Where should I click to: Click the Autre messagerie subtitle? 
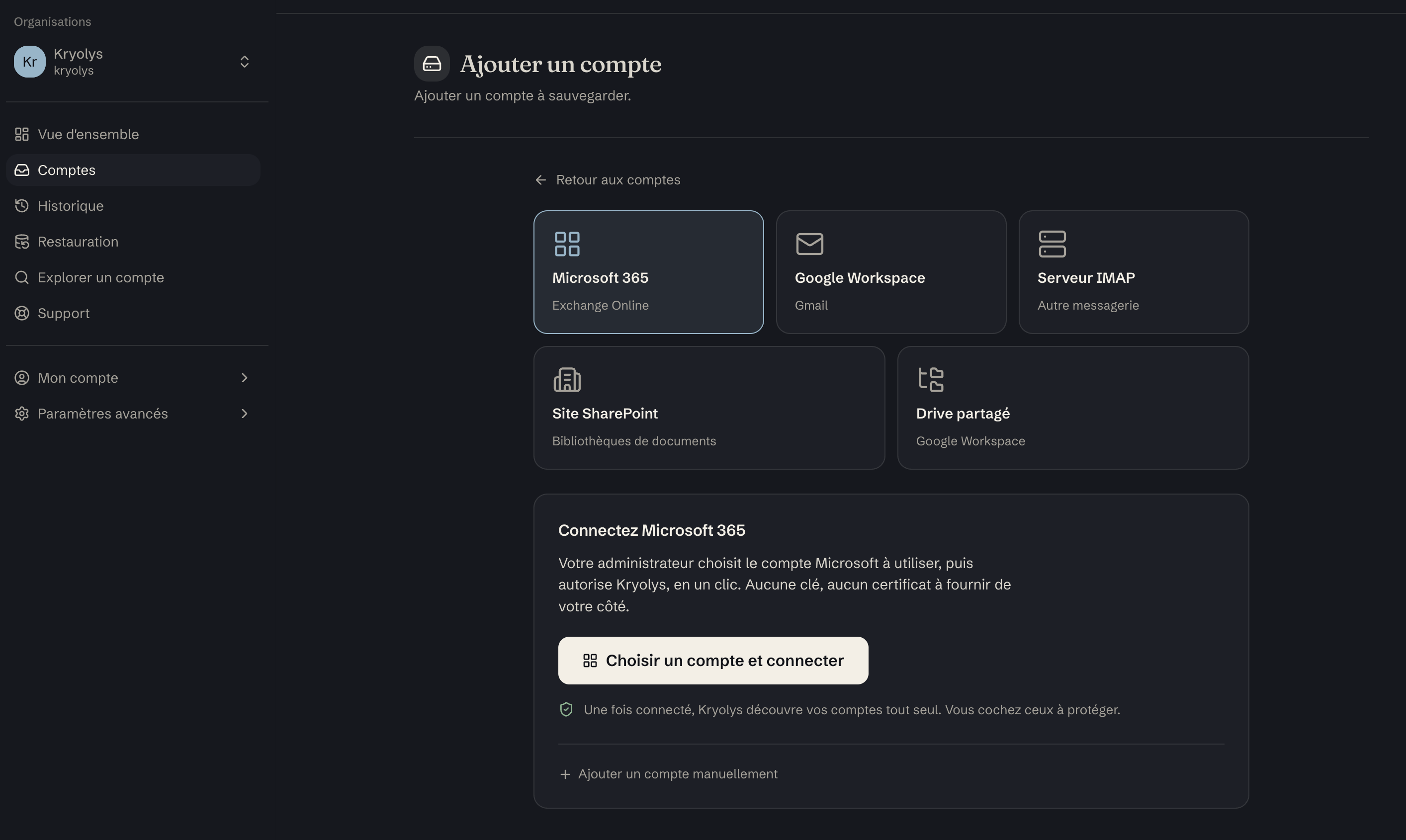point(1088,306)
